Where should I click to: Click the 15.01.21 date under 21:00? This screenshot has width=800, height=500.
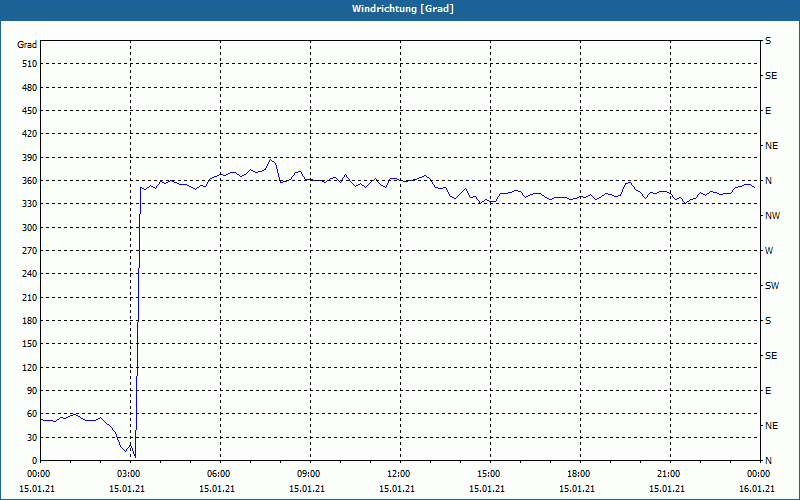[667, 489]
